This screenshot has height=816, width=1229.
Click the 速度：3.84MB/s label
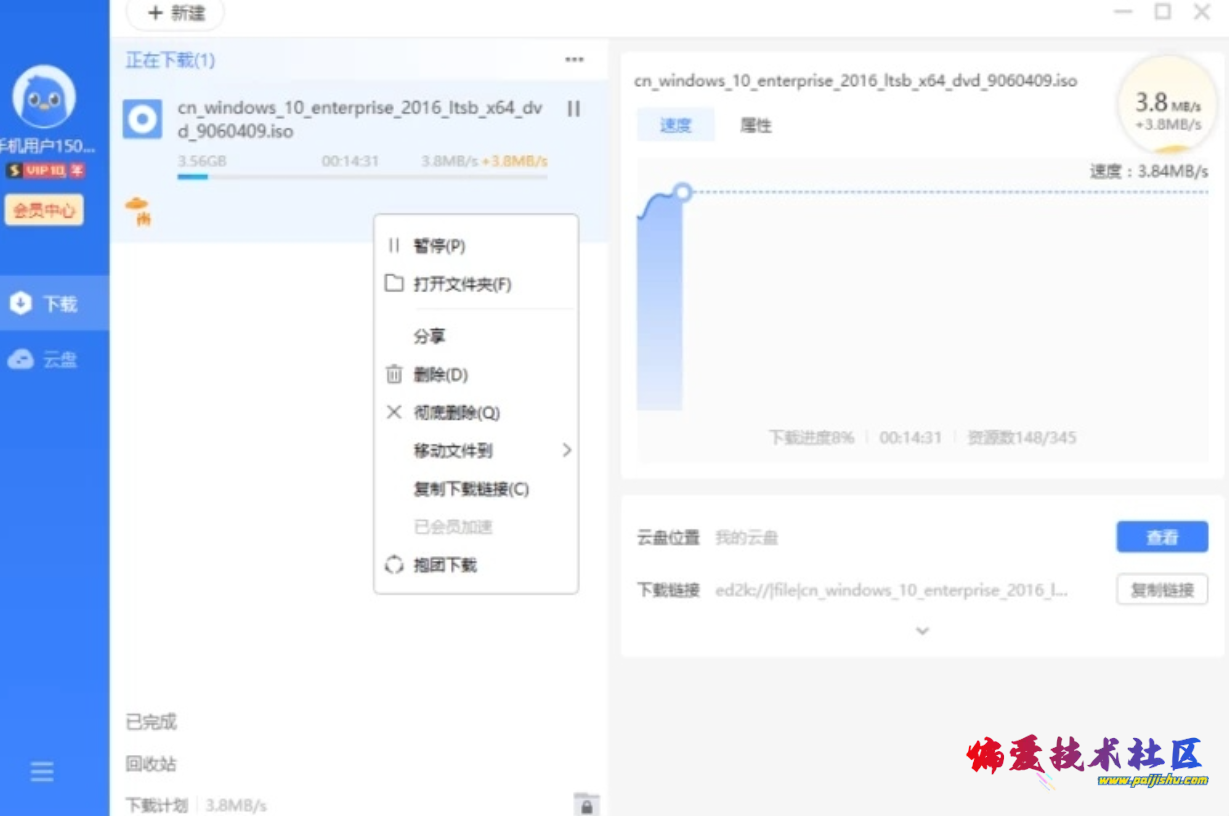tap(1149, 172)
